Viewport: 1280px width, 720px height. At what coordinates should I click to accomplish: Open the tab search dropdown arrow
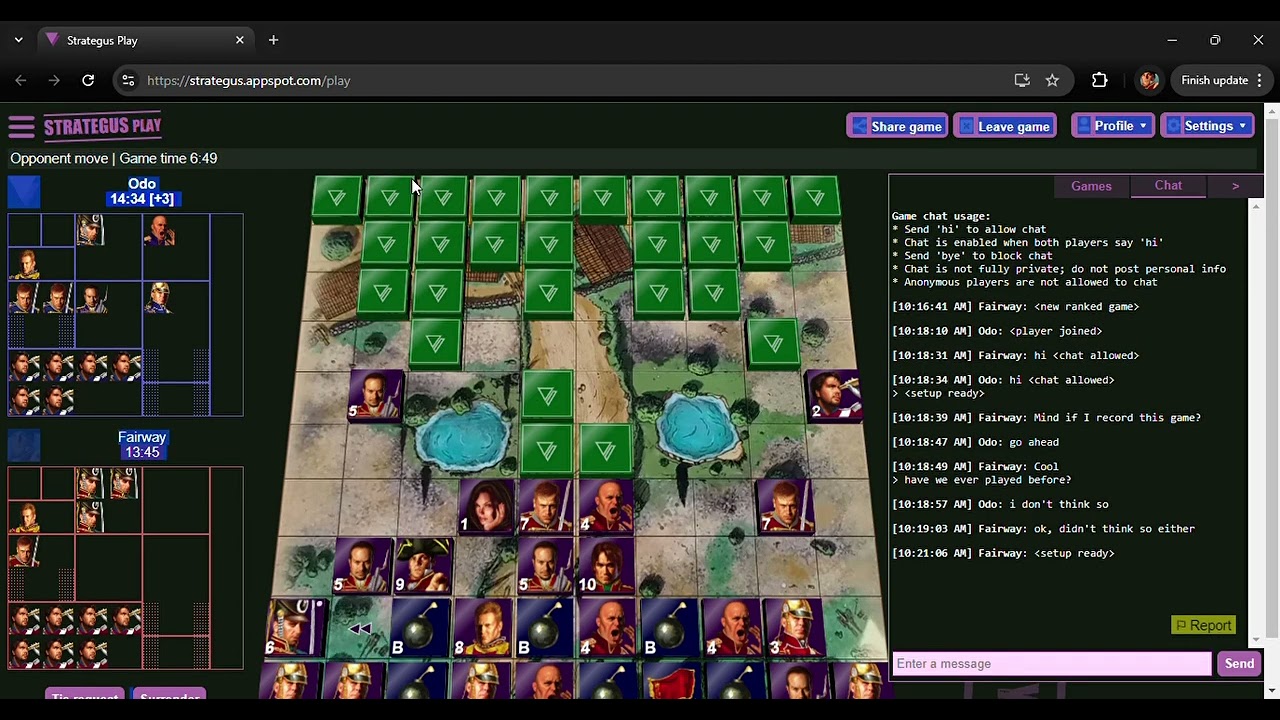pyautogui.click(x=18, y=40)
